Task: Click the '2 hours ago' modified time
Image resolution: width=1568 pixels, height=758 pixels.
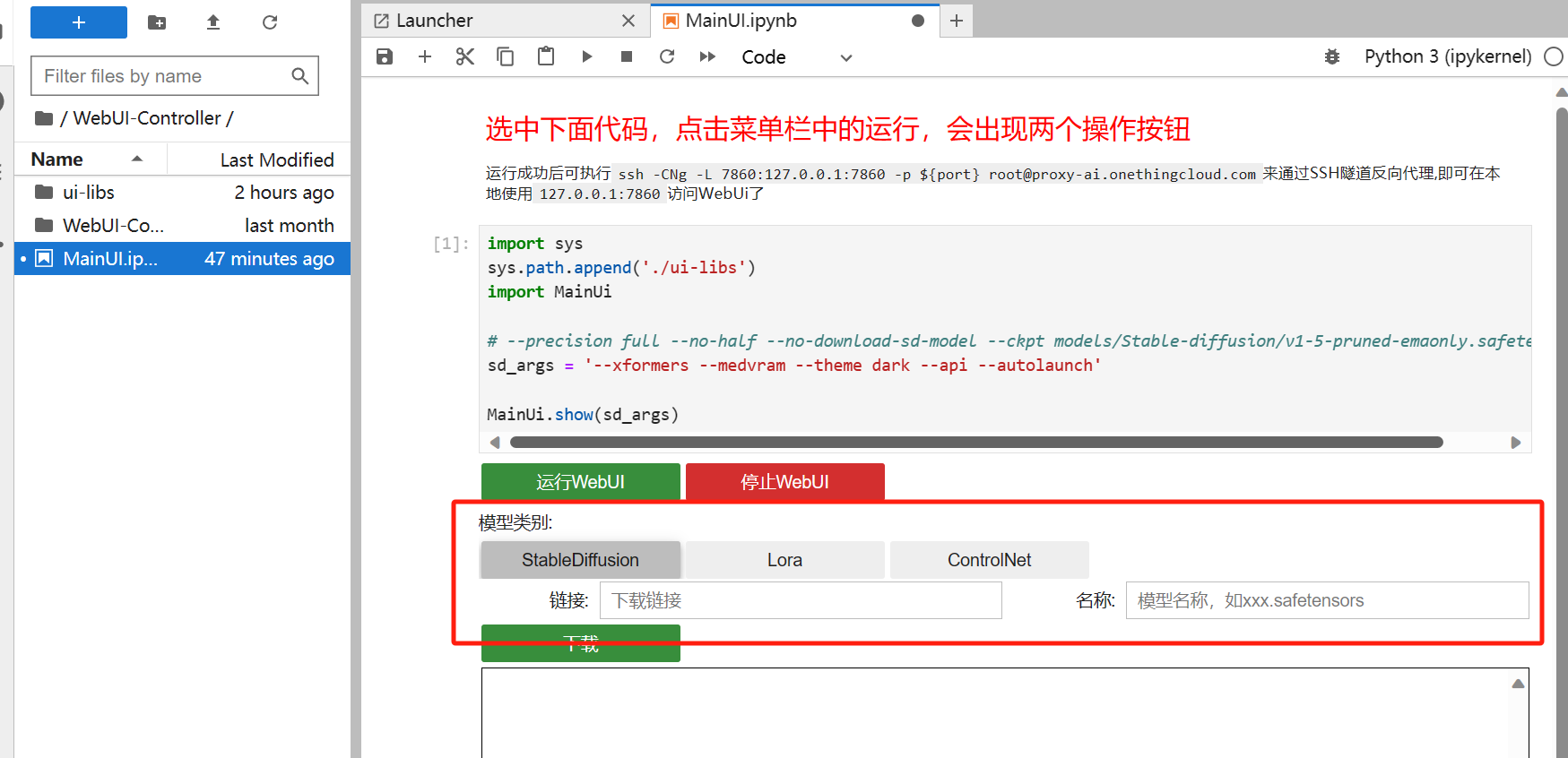Action: pyautogui.click(x=284, y=193)
